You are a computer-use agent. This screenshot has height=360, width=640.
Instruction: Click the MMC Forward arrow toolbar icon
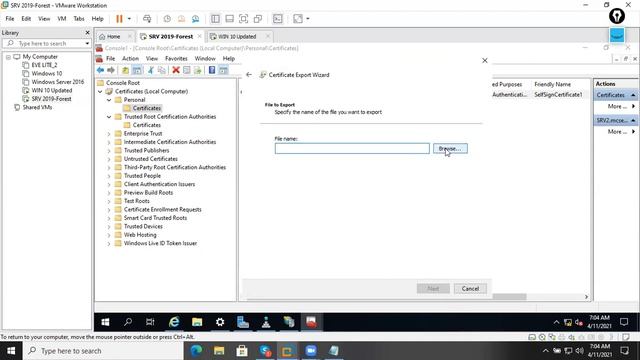pyautogui.click(x=111, y=70)
